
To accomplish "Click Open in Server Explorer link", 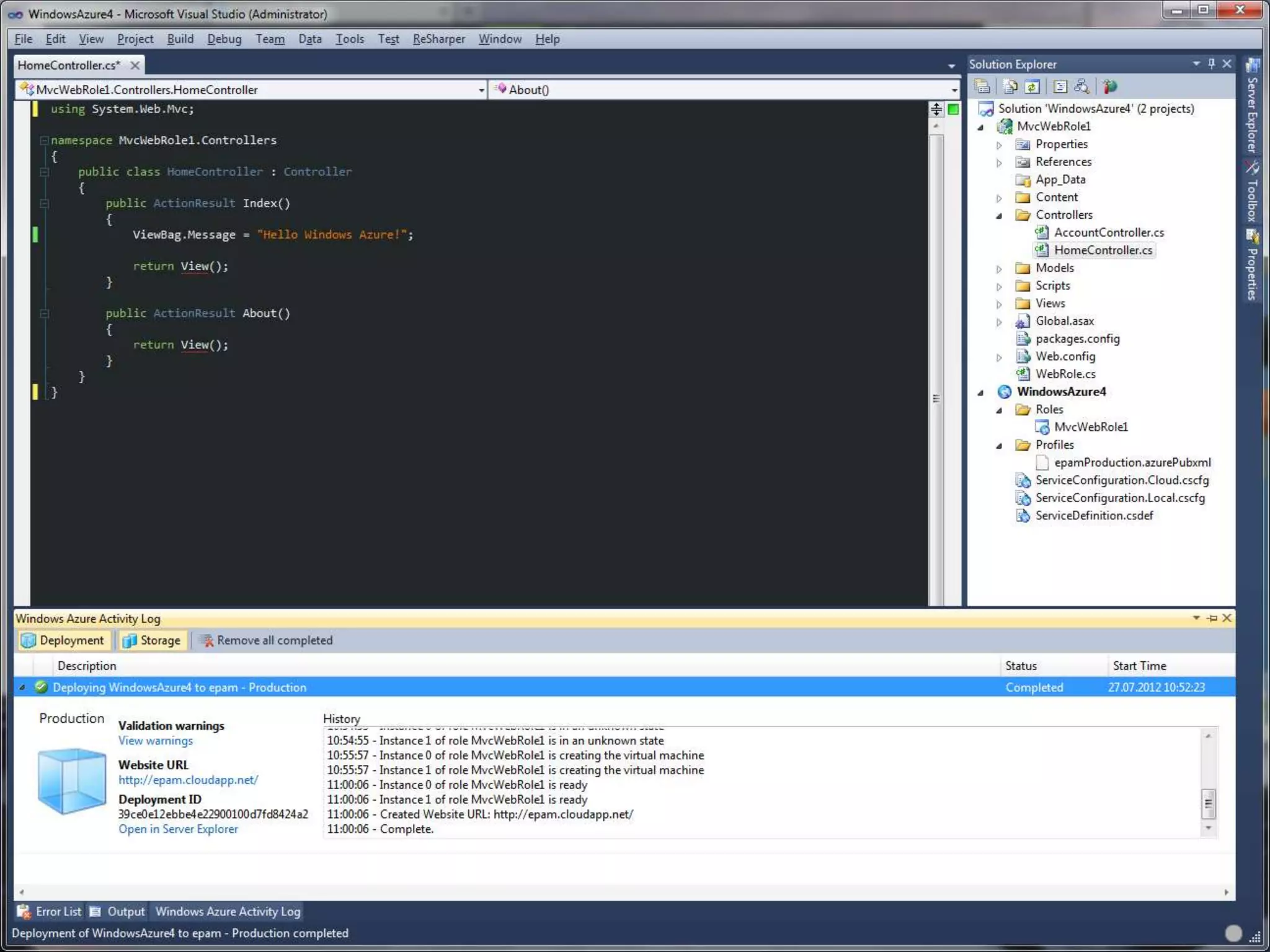I will coord(178,829).
